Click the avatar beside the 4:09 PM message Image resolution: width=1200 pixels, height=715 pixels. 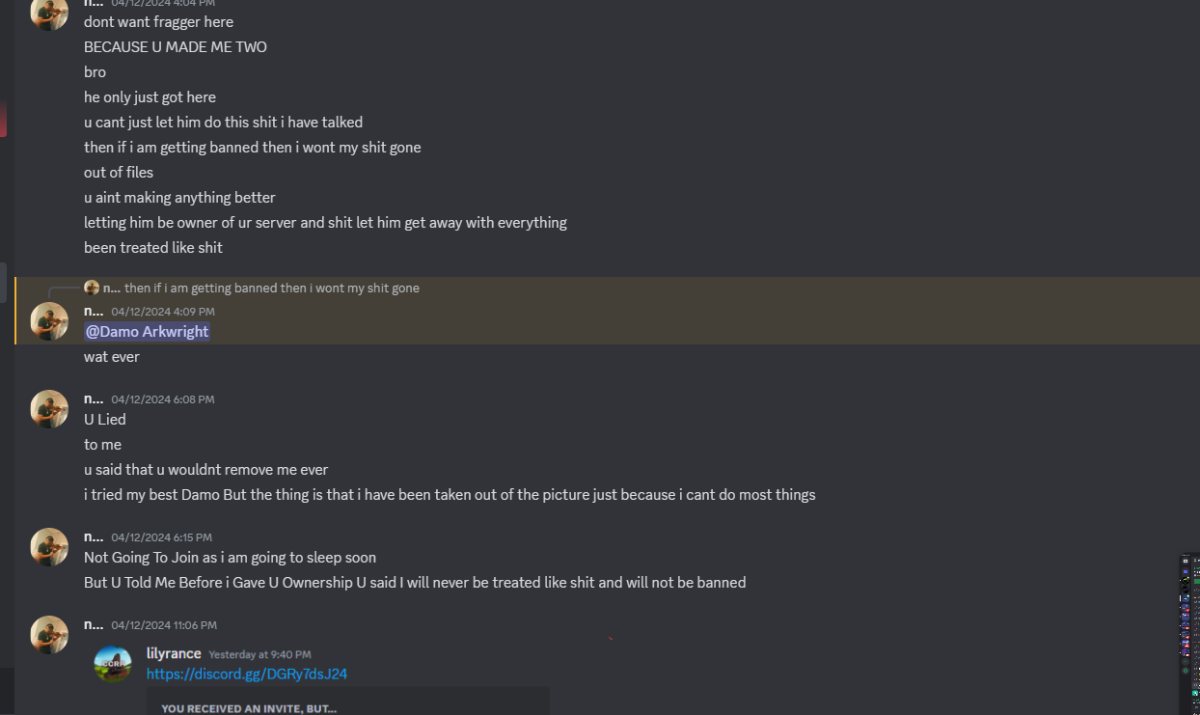point(49,320)
